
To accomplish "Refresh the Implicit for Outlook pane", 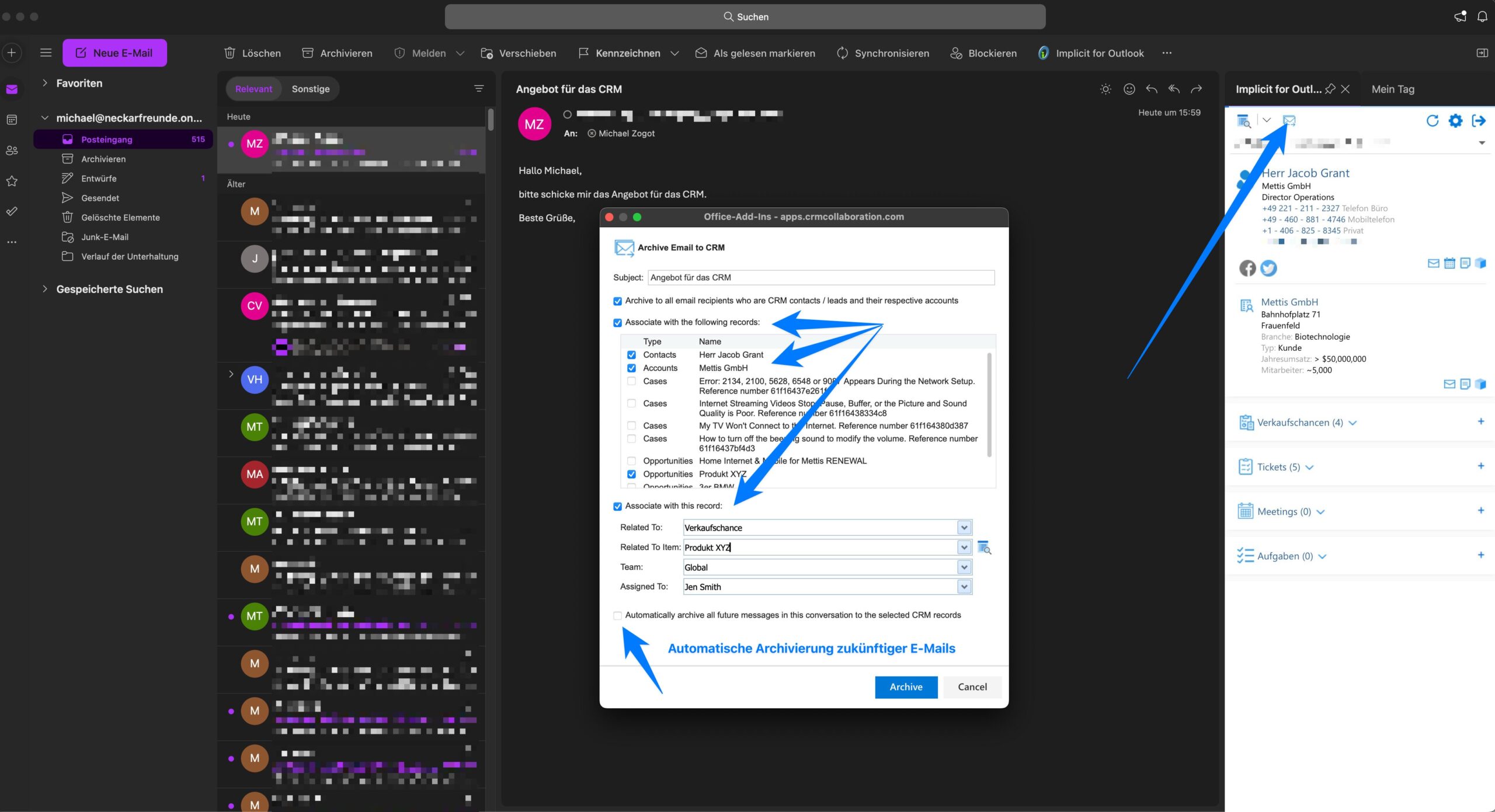I will pyautogui.click(x=1432, y=121).
